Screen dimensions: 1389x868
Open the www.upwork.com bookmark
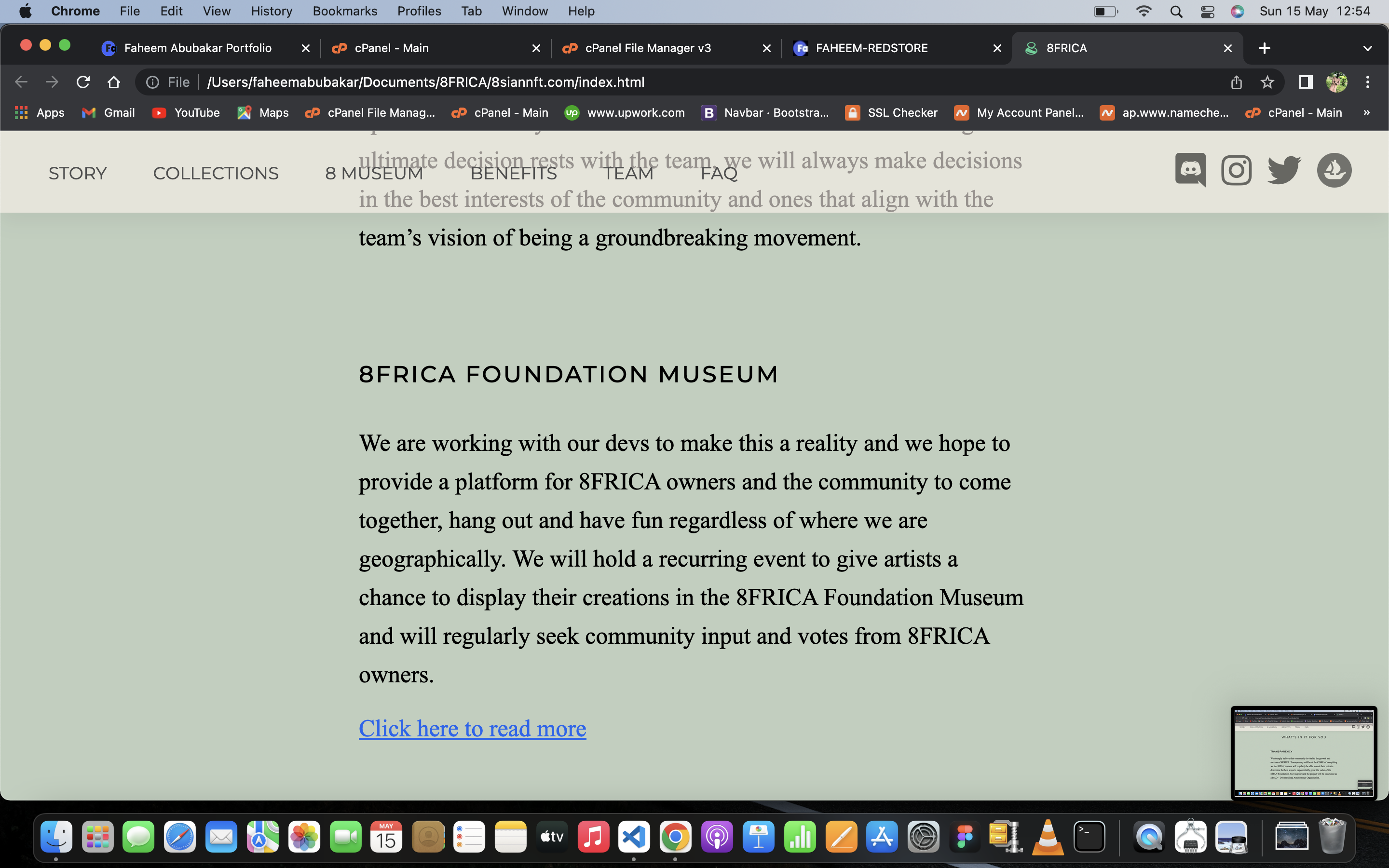coord(625,112)
